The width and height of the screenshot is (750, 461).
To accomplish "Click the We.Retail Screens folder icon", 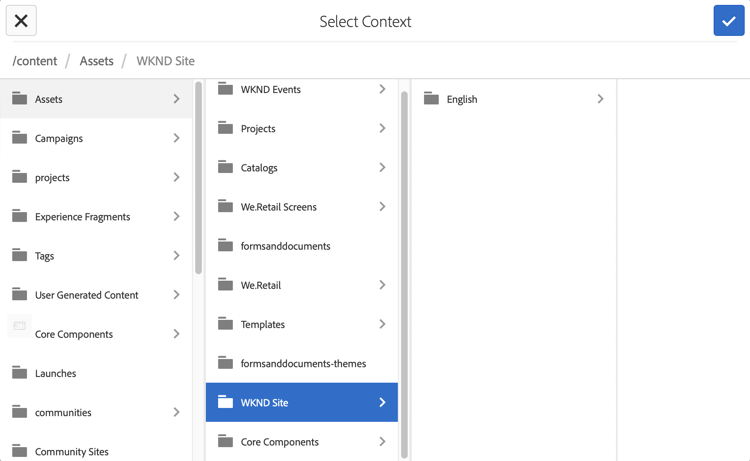I will point(226,207).
